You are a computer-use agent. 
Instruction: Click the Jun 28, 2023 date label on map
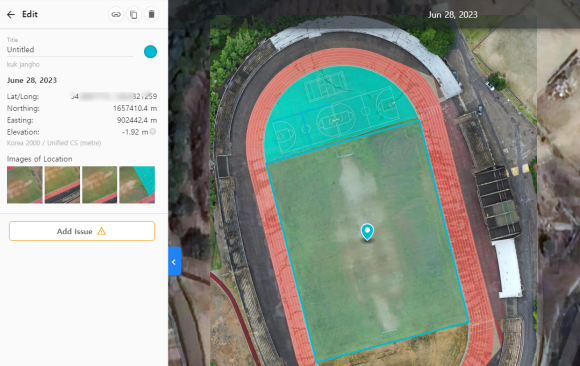(452, 15)
